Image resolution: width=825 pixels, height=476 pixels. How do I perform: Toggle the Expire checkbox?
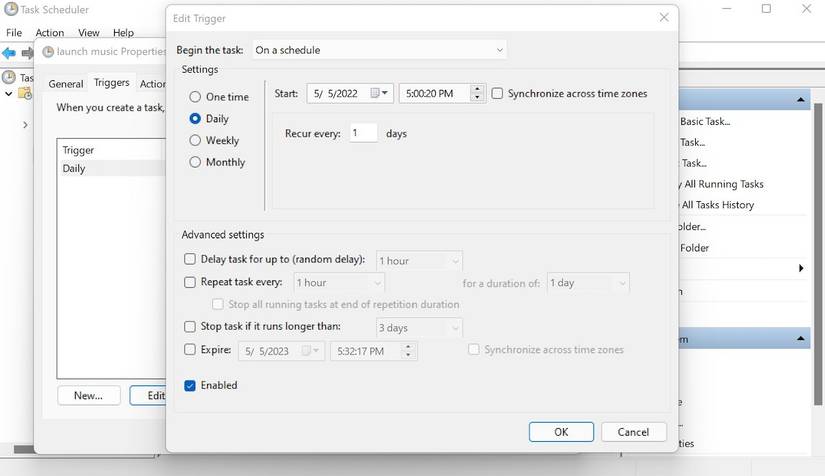pos(191,350)
